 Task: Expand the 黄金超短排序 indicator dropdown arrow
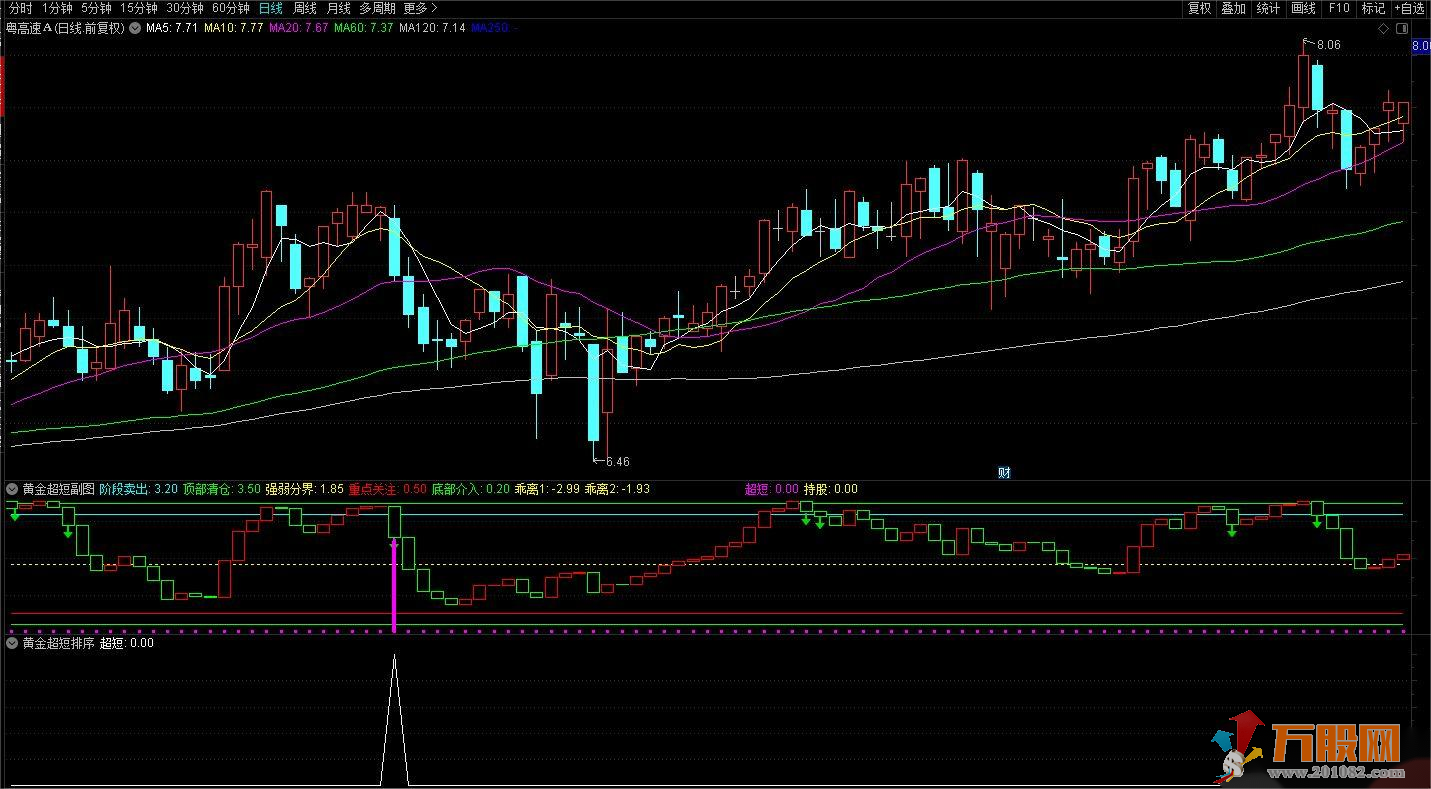(x=12, y=643)
